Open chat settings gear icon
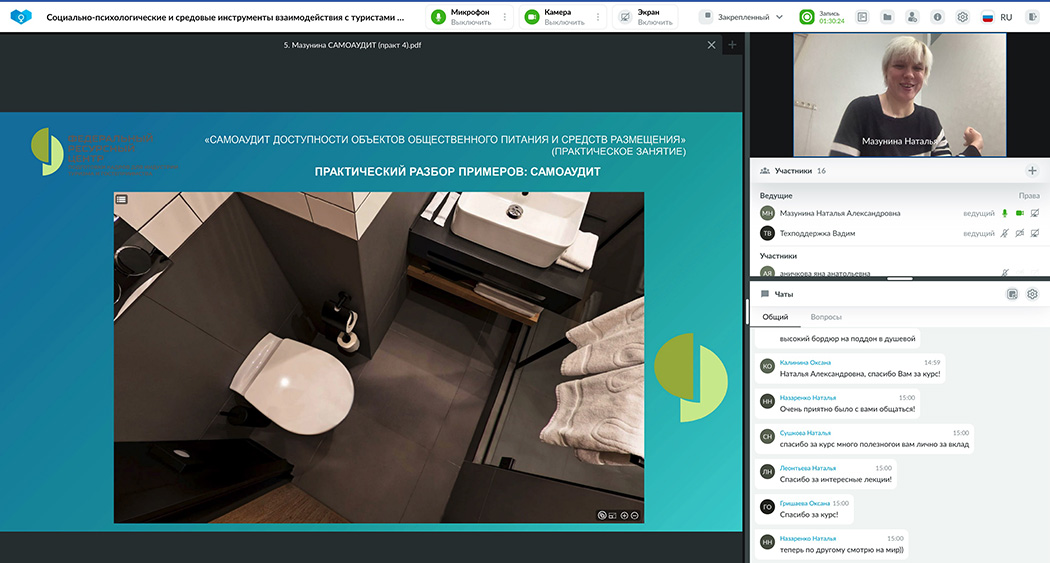 [1032, 294]
